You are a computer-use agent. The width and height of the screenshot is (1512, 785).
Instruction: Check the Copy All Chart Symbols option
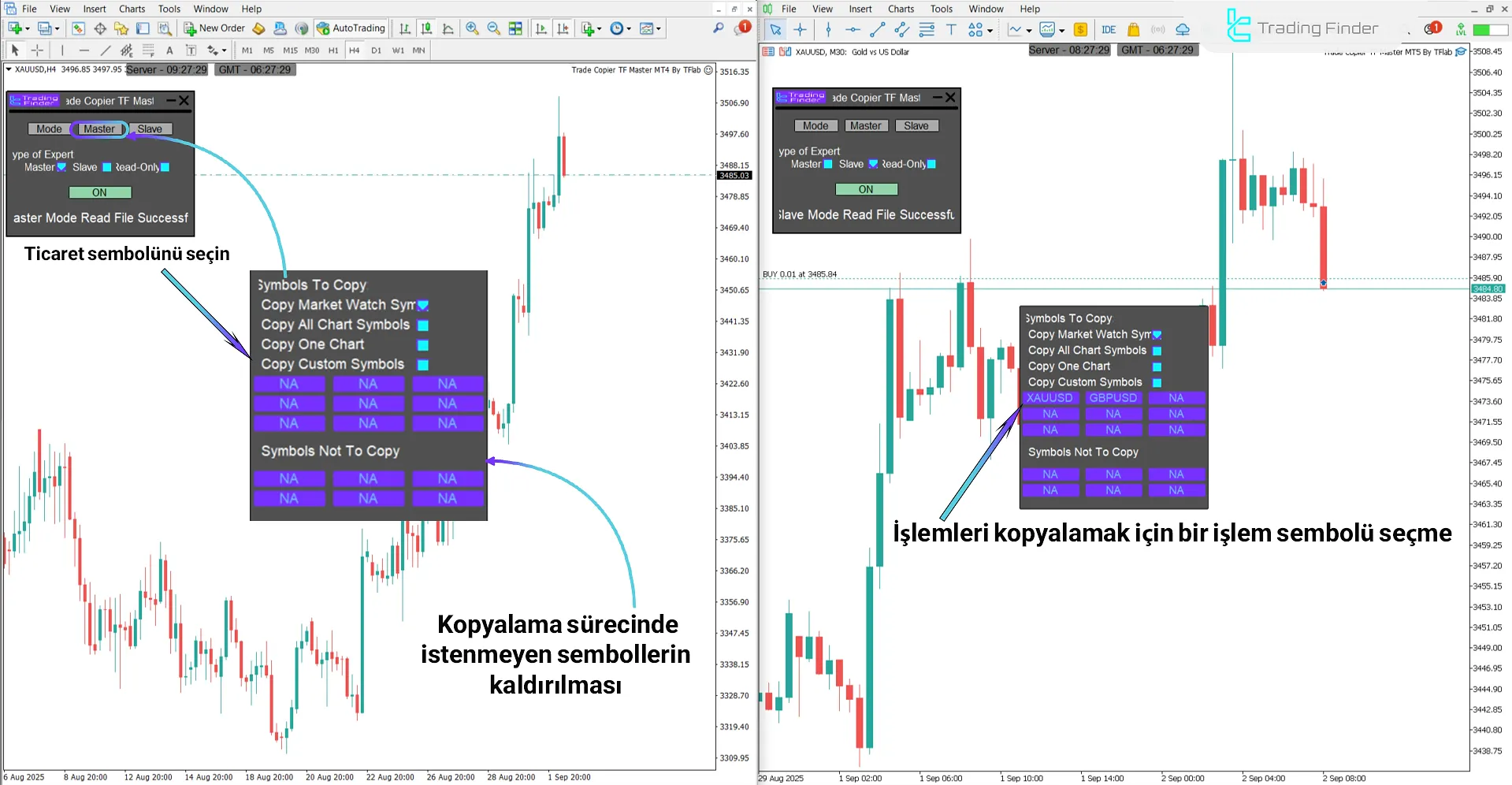(x=423, y=325)
